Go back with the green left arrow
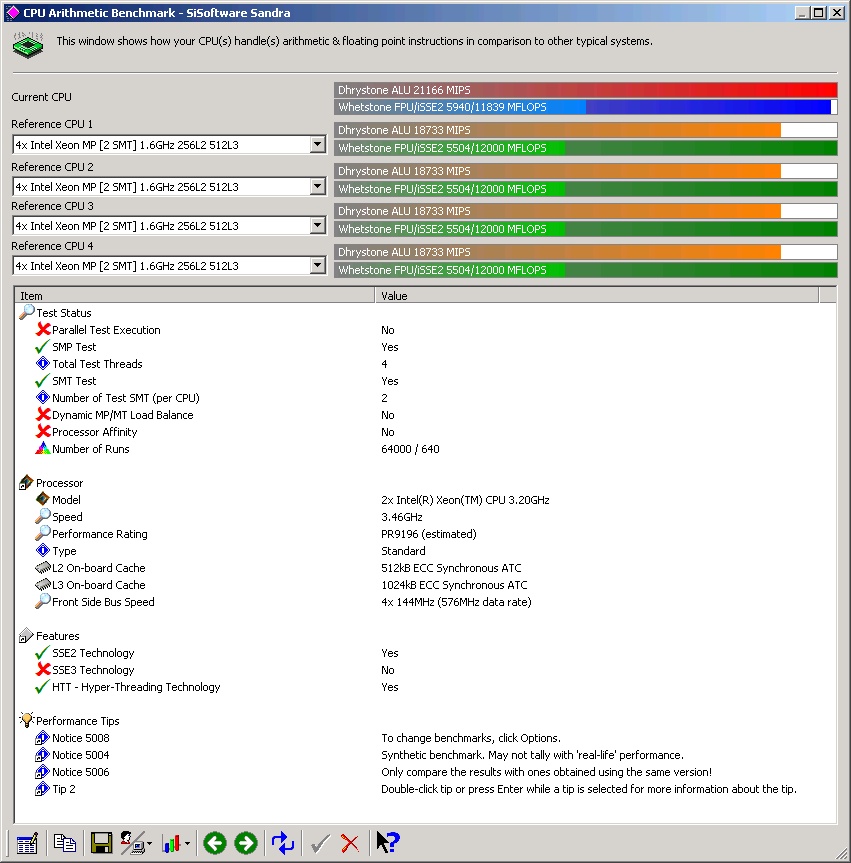Screen dimensions: 851x863 coord(215,843)
